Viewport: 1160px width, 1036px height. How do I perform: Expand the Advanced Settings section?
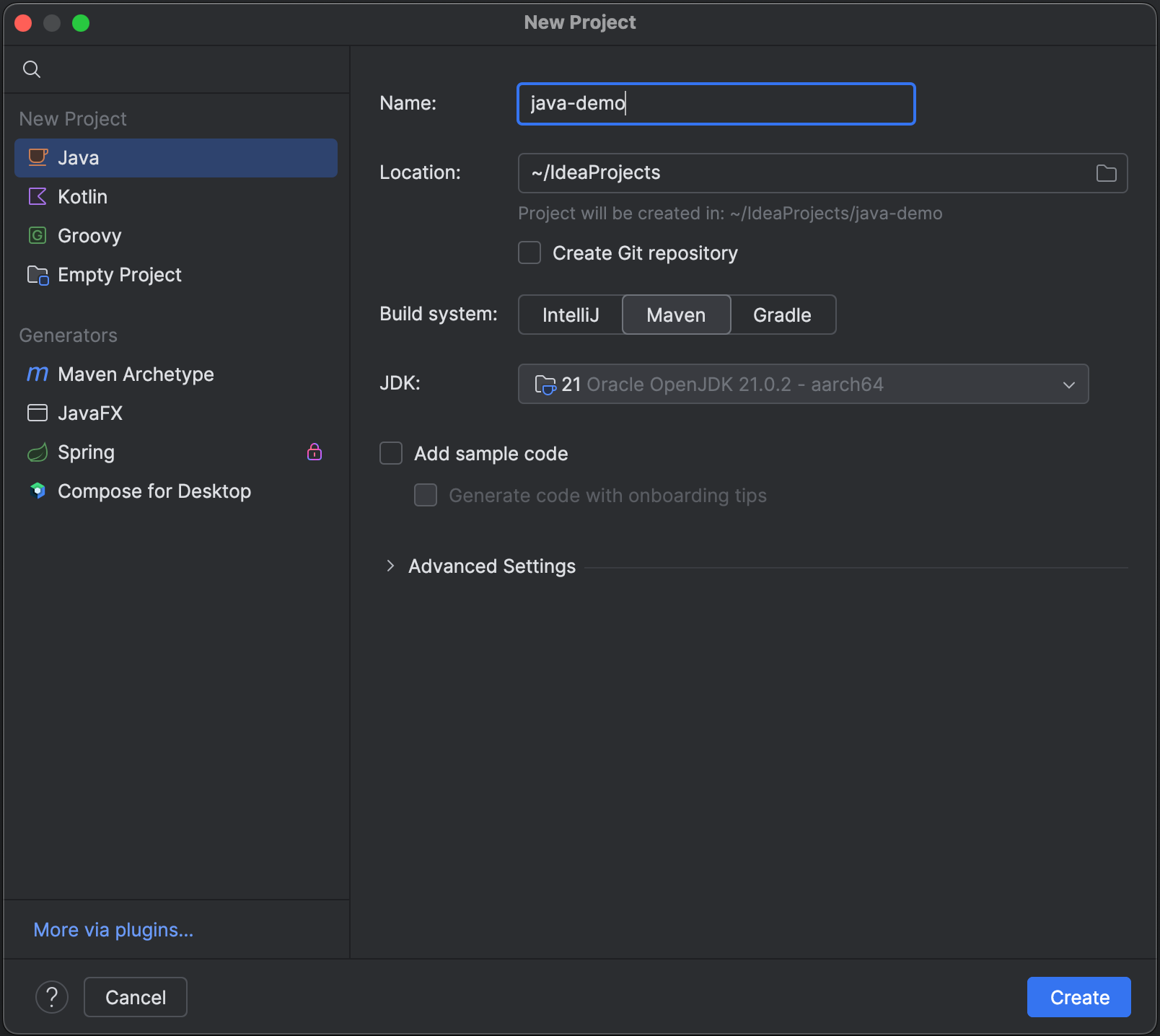(390, 566)
